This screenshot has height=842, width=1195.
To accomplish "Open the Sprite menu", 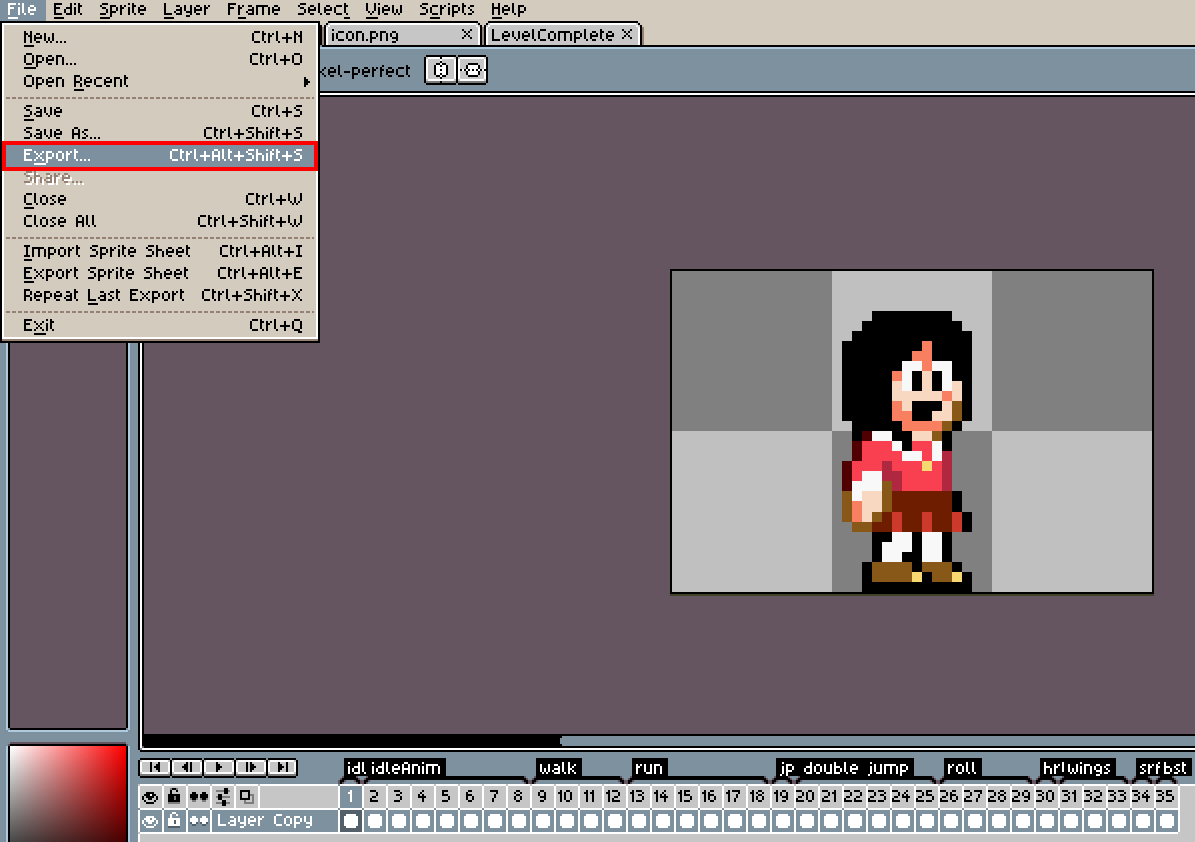I will (122, 9).
